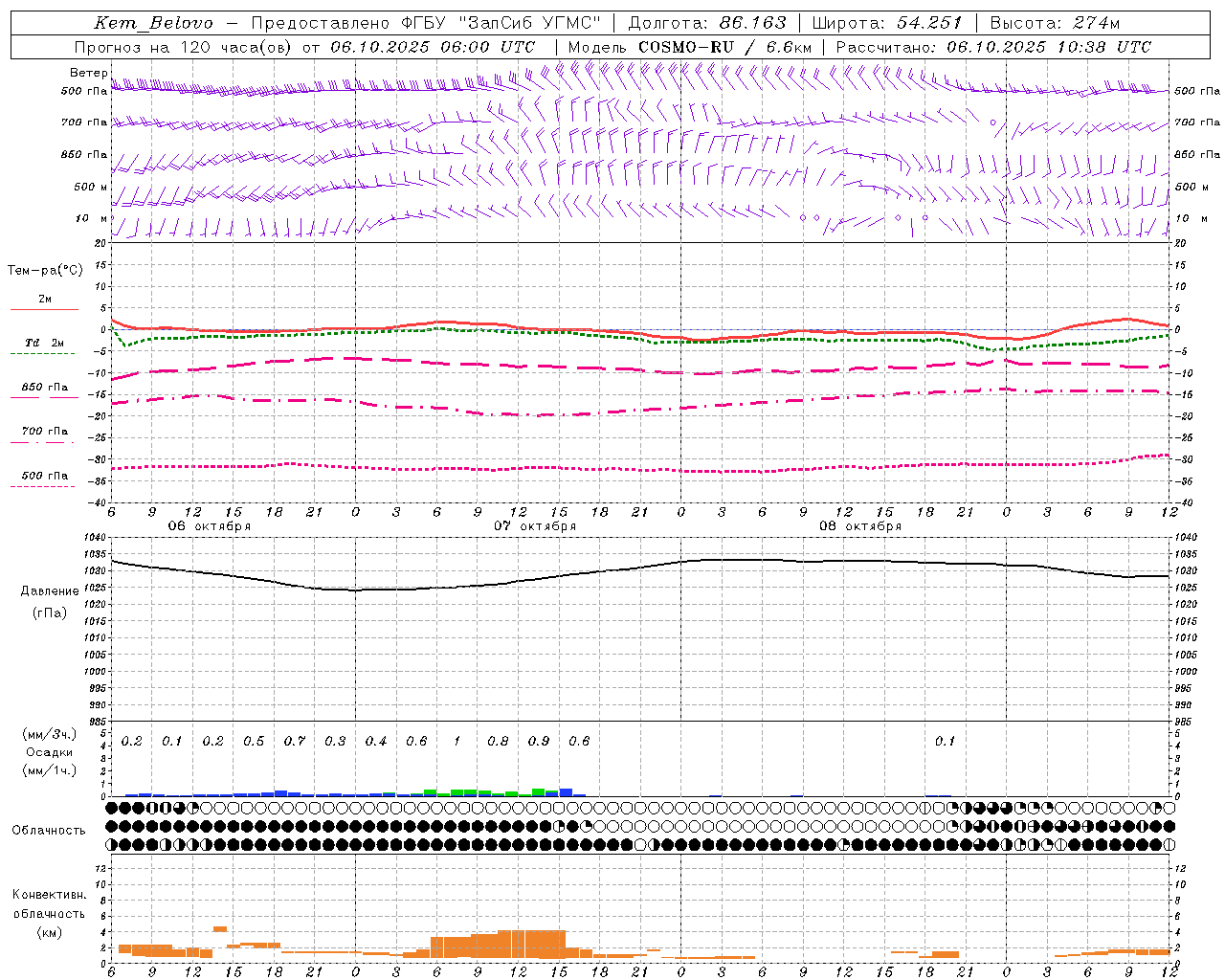Click the station name Kem_Belovo
Viewport: 1225px width, 980px height.
tap(154, 23)
